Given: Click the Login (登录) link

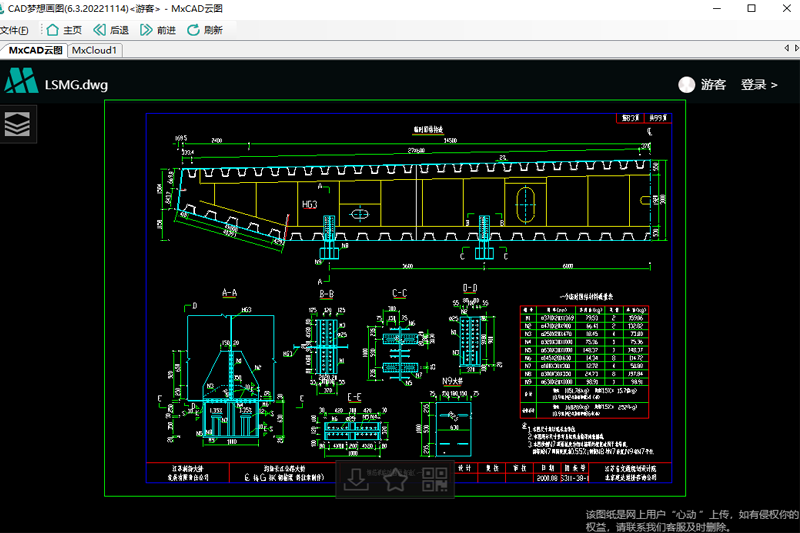Looking at the screenshot, I should 758,85.
